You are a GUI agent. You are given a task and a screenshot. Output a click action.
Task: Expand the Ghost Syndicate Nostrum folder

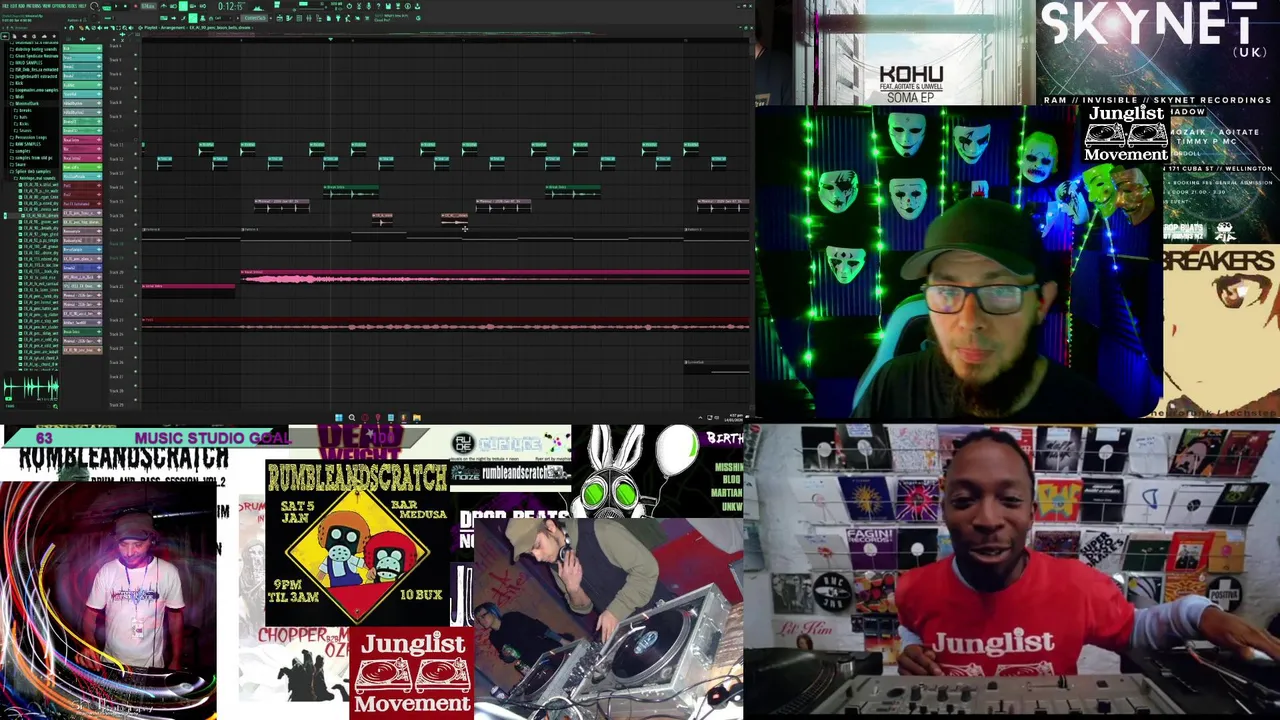point(34,56)
